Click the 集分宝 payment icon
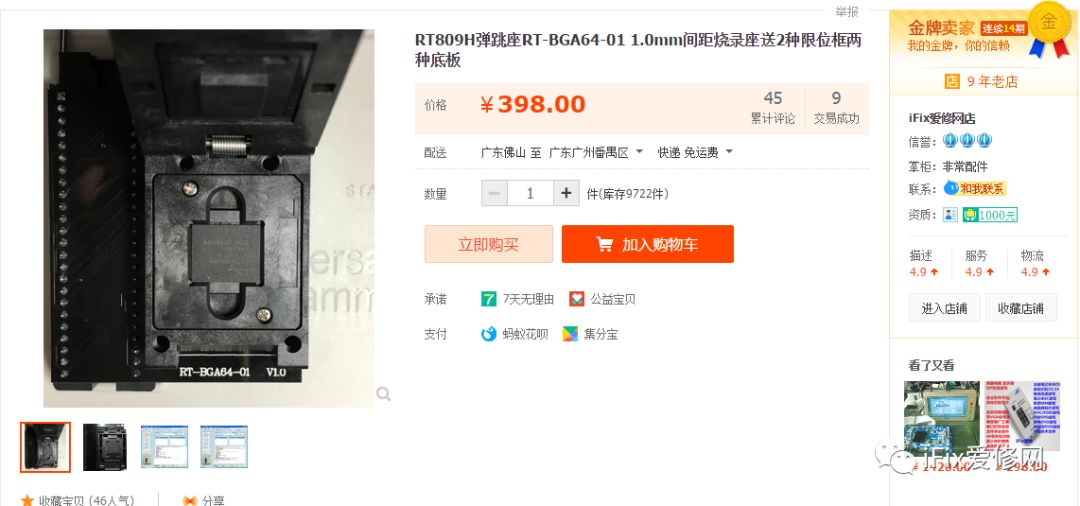 (x=570, y=335)
